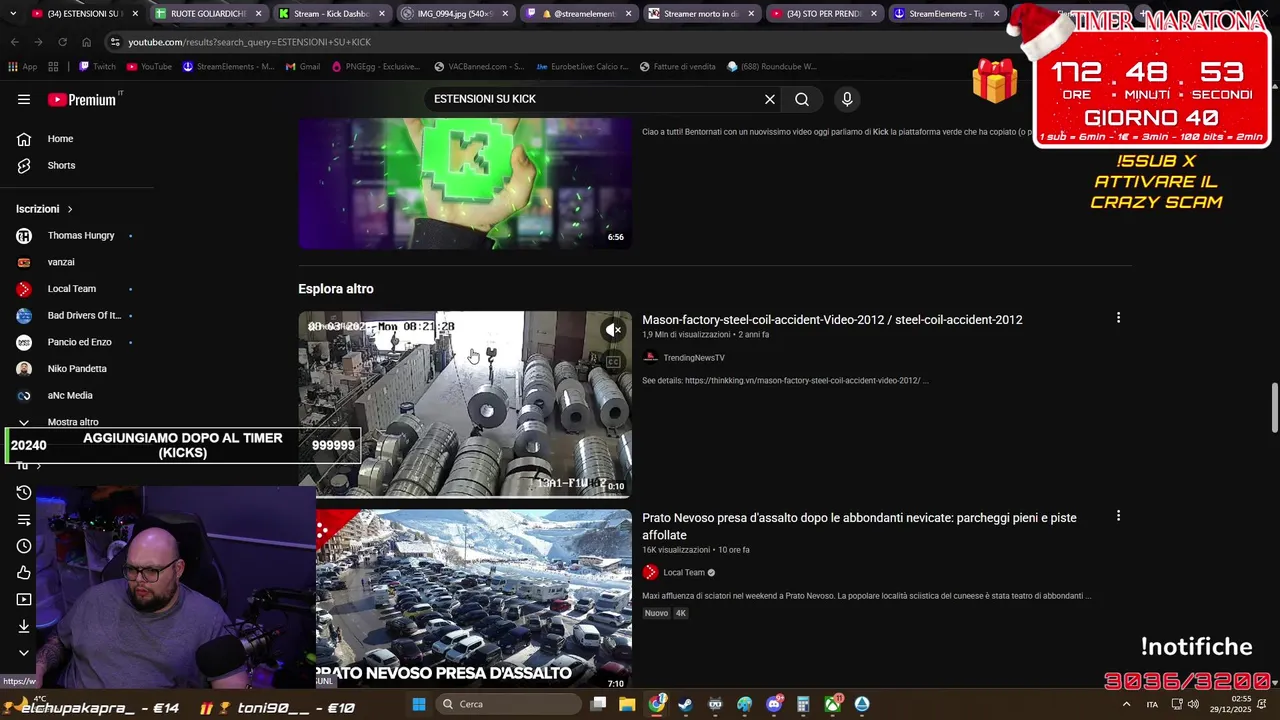1280x720 pixels.
Task: Open Your videos play icon in sidebar
Action: 24,599
